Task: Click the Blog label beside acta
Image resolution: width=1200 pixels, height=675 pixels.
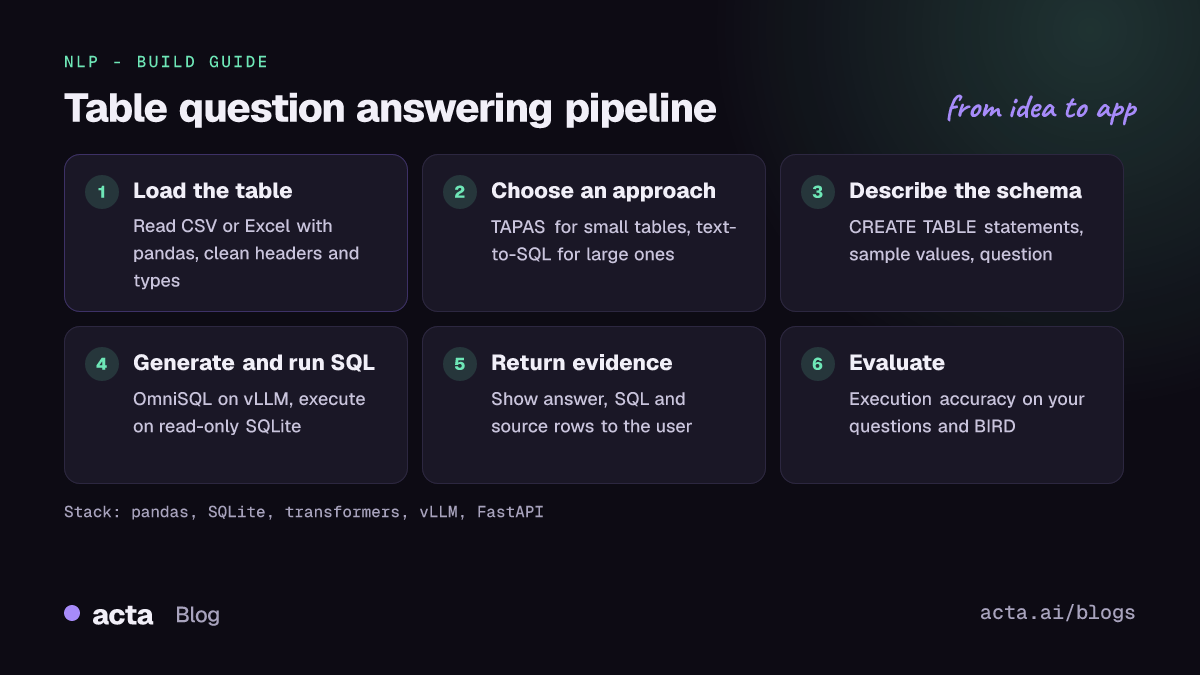Action: coord(197,615)
